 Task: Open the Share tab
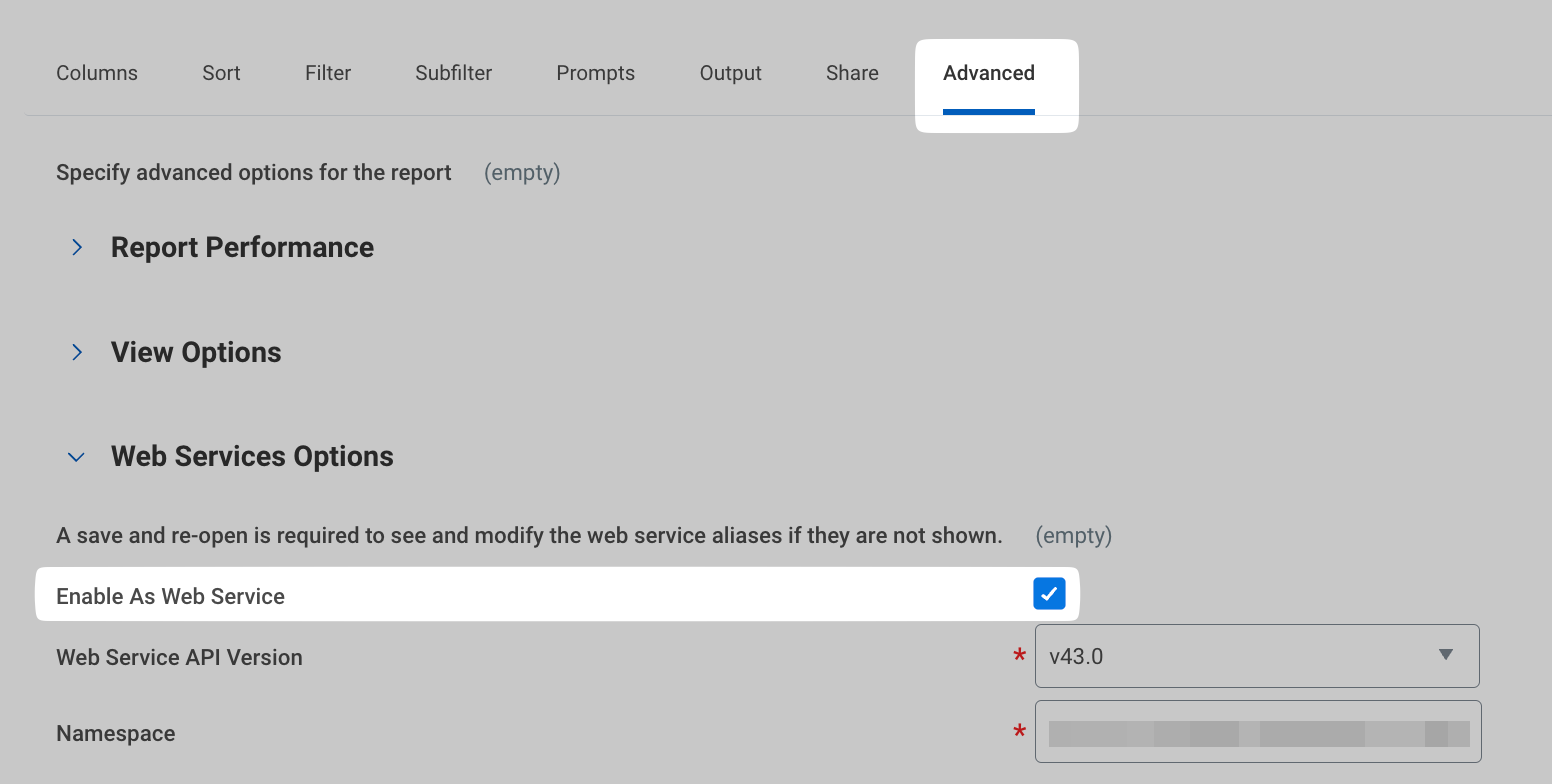click(852, 73)
